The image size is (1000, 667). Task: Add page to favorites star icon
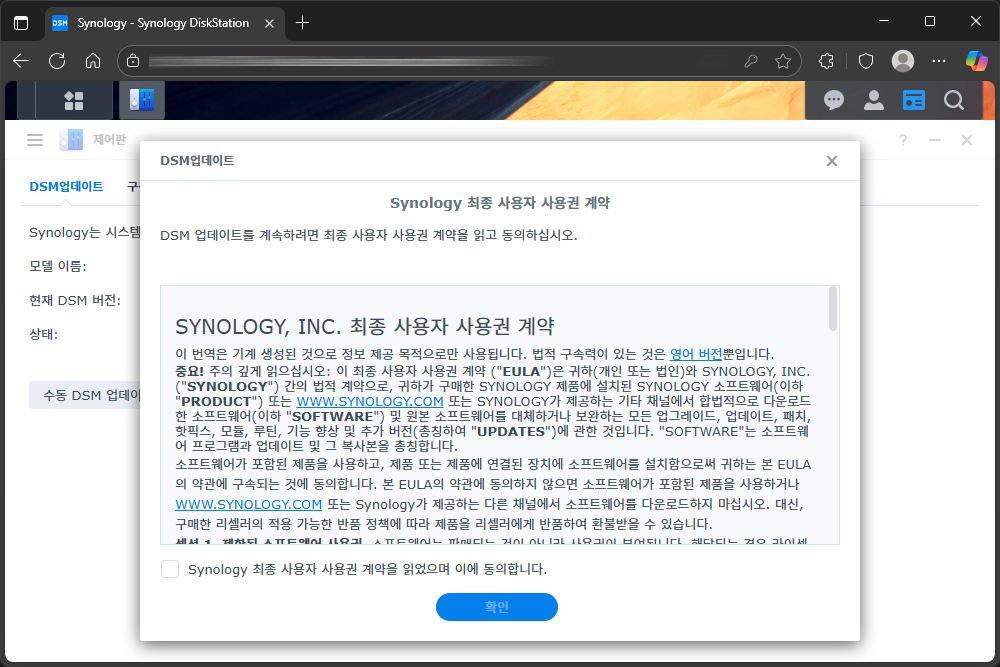pyautogui.click(x=783, y=61)
